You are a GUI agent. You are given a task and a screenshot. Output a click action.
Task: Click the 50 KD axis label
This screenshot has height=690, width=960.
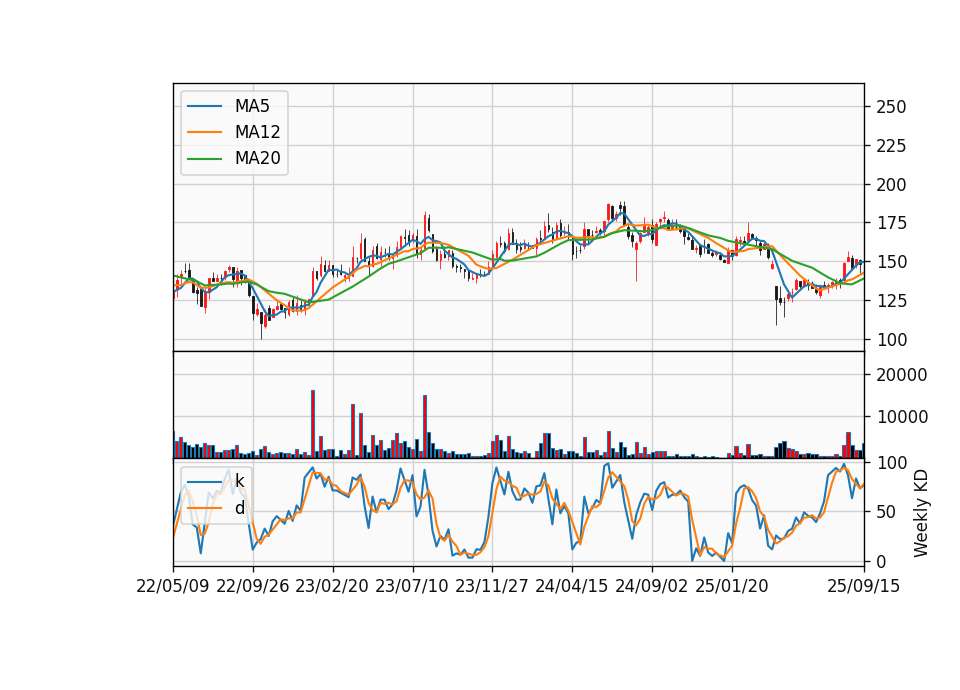point(886,512)
